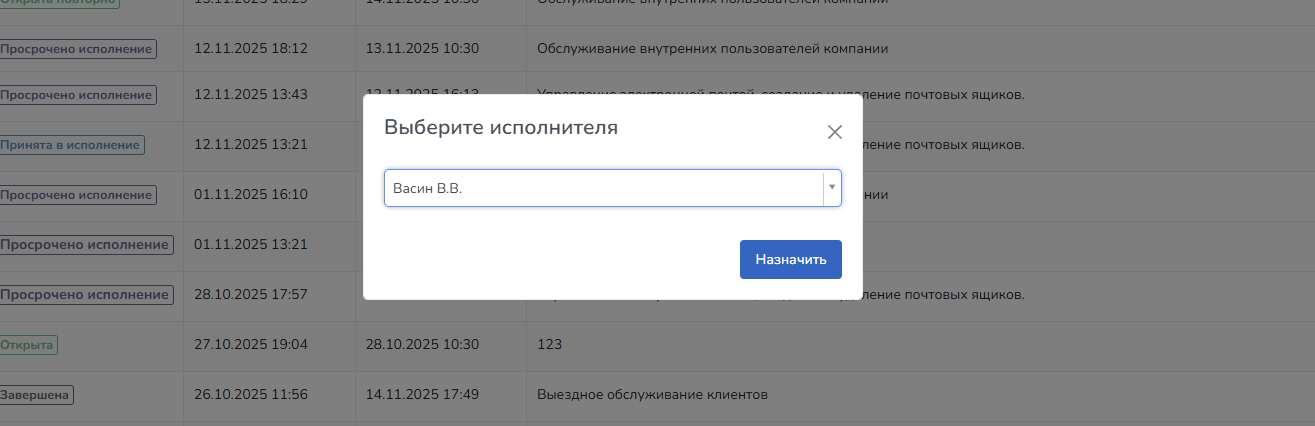Image resolution: width=1315 pixels, height=426 pixels.
Task: Select the 'Принята в исполнение' status badge
Action: tap(72, 145)
